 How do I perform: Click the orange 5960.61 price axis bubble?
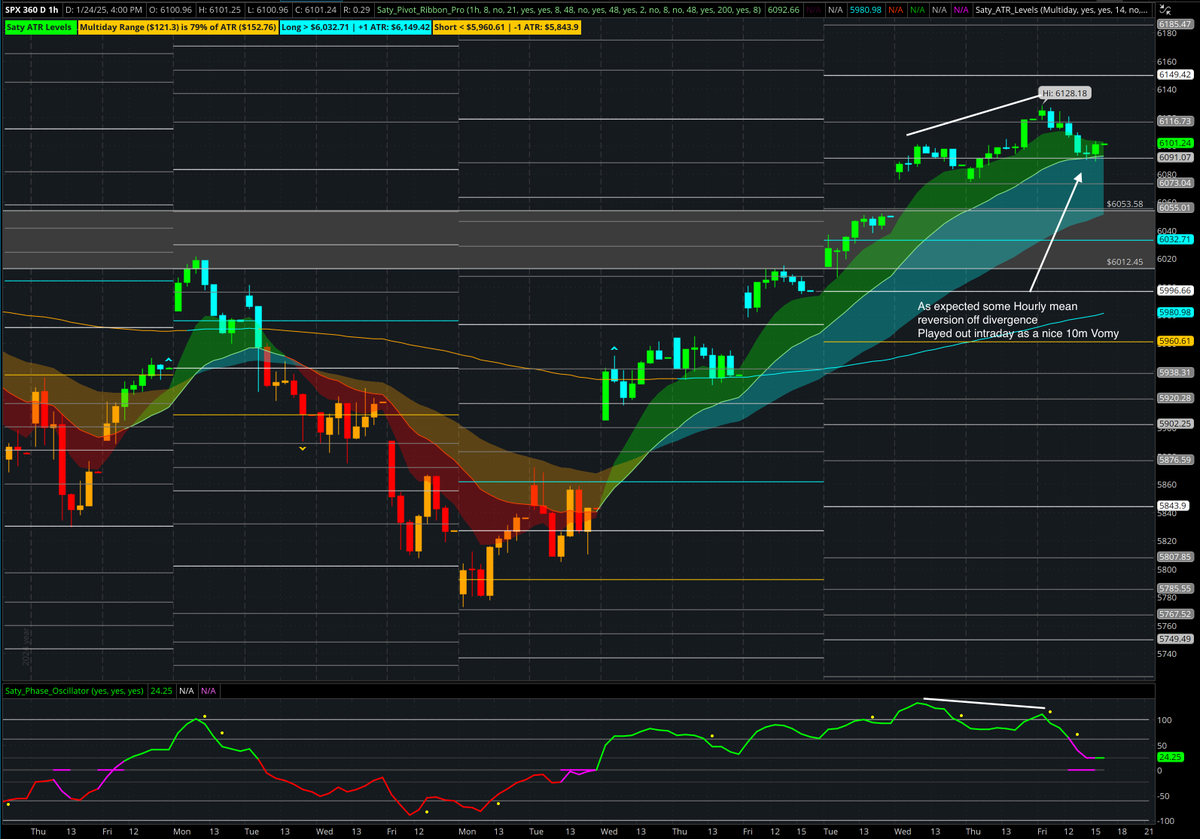pyautogui.click(x=1174, y=341)
